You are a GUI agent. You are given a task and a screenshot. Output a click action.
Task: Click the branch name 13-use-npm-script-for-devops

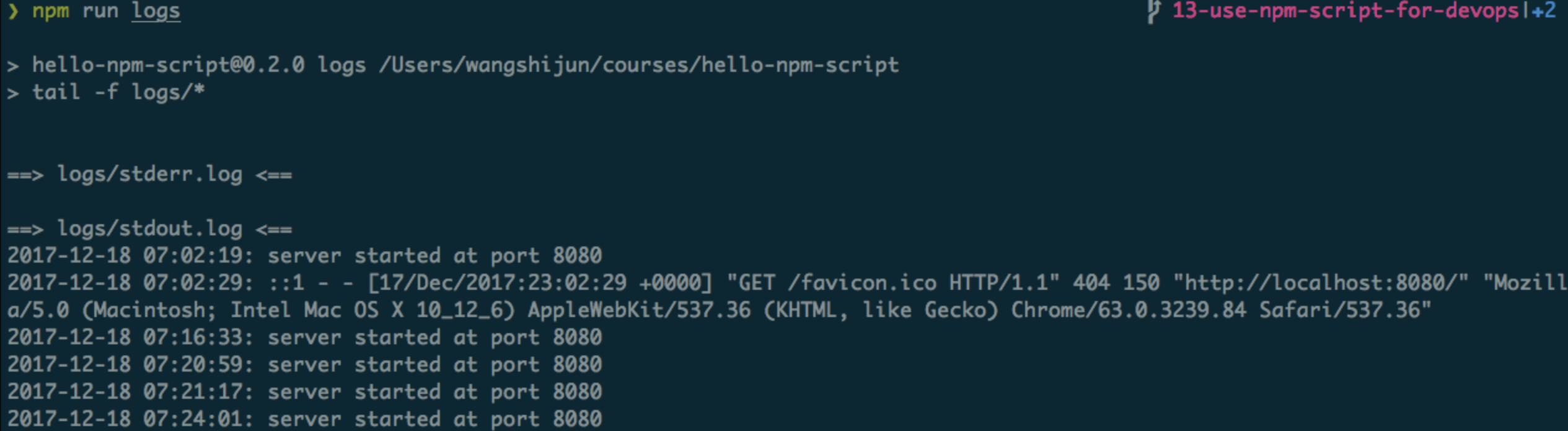1345,11
